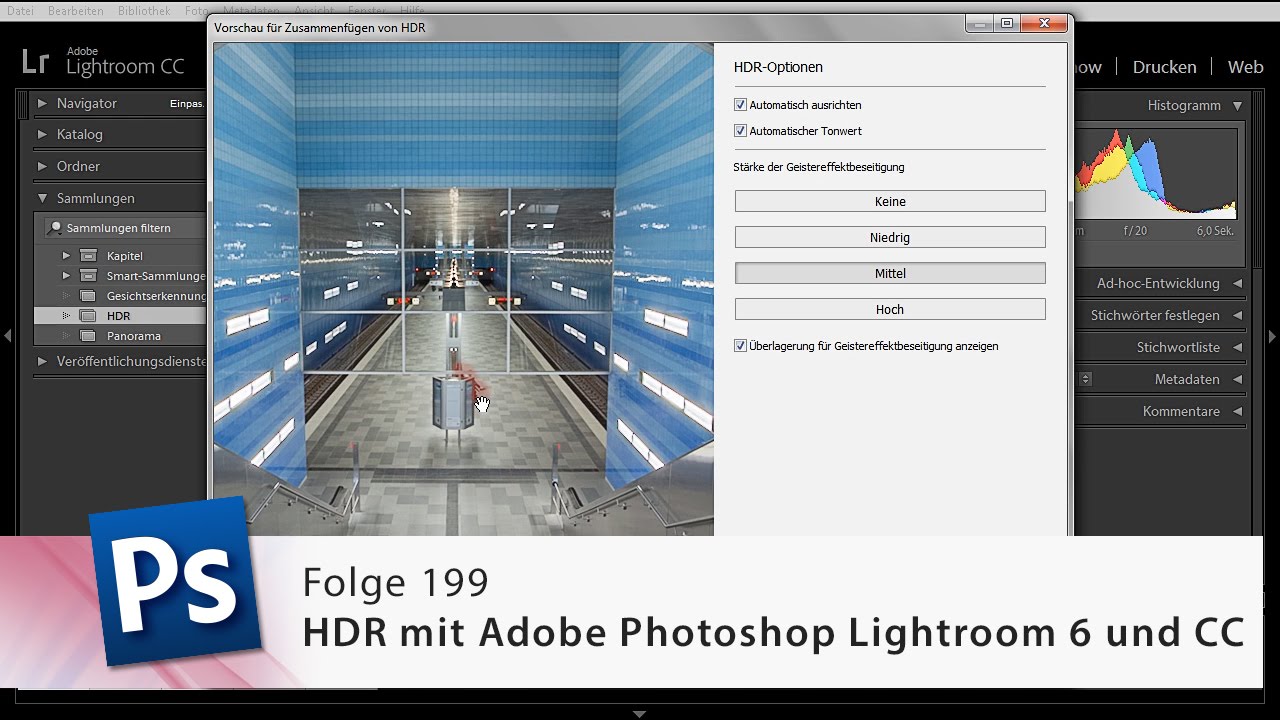Image resolution: width=1280 pixels, height=720 pixels.
Task: Toggle the left panel side arrow
Action: click(7, 337)
